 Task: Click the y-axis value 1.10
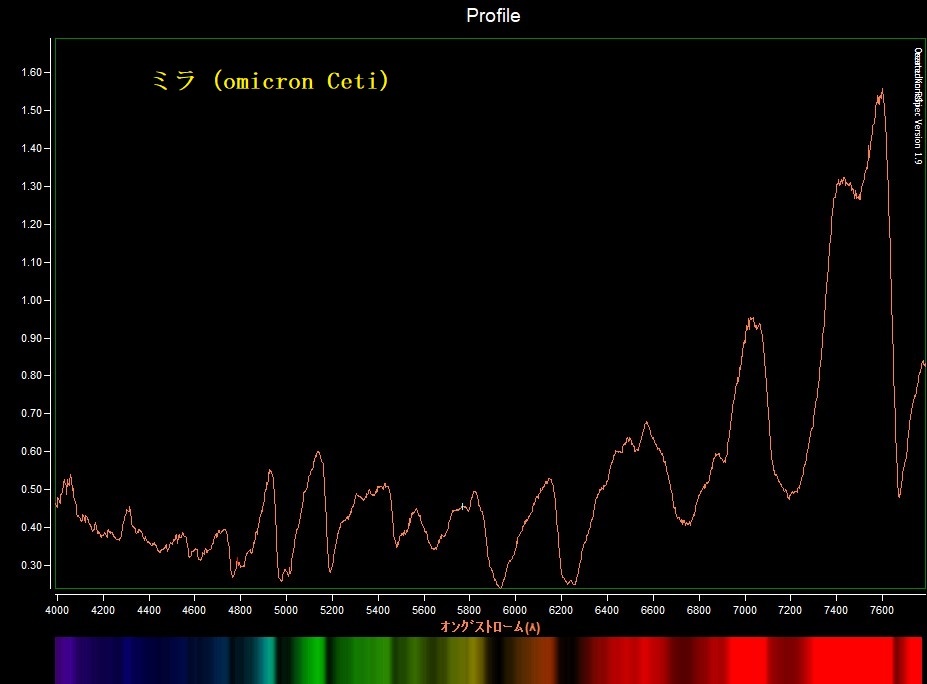pyautogui.click(x=31, y=262)
